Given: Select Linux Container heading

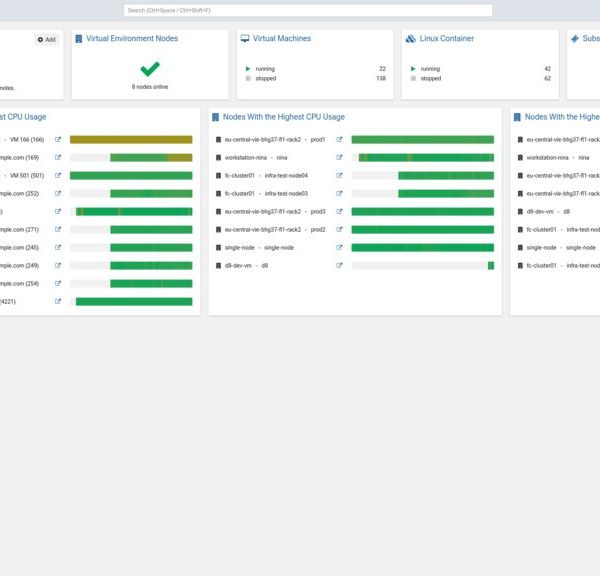Looking at the screenshot, I should pos(447,39).
